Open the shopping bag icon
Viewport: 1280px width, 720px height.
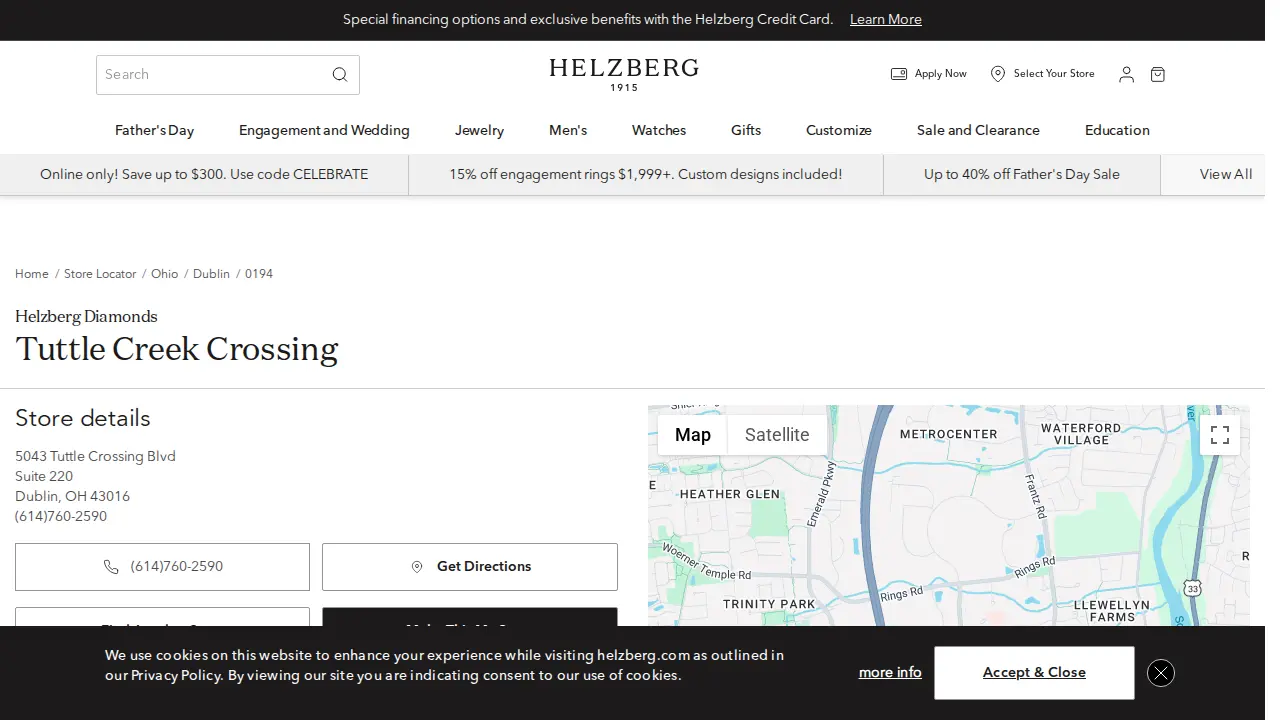coord(1158,74)
